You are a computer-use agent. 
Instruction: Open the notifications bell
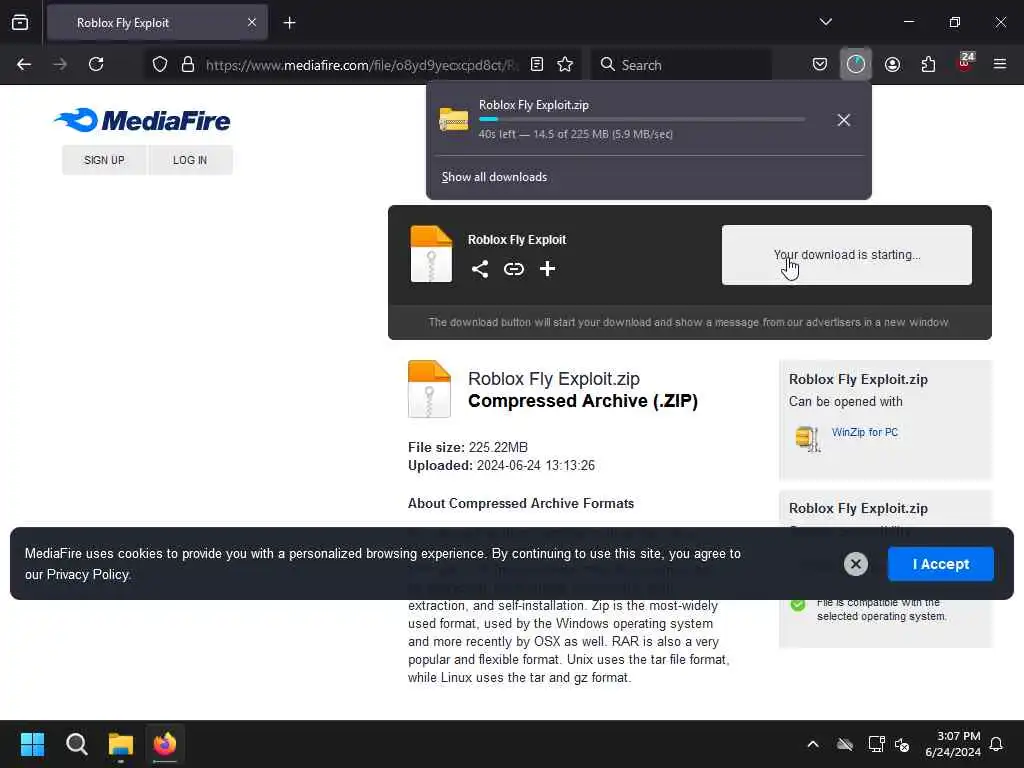(996, 744)
